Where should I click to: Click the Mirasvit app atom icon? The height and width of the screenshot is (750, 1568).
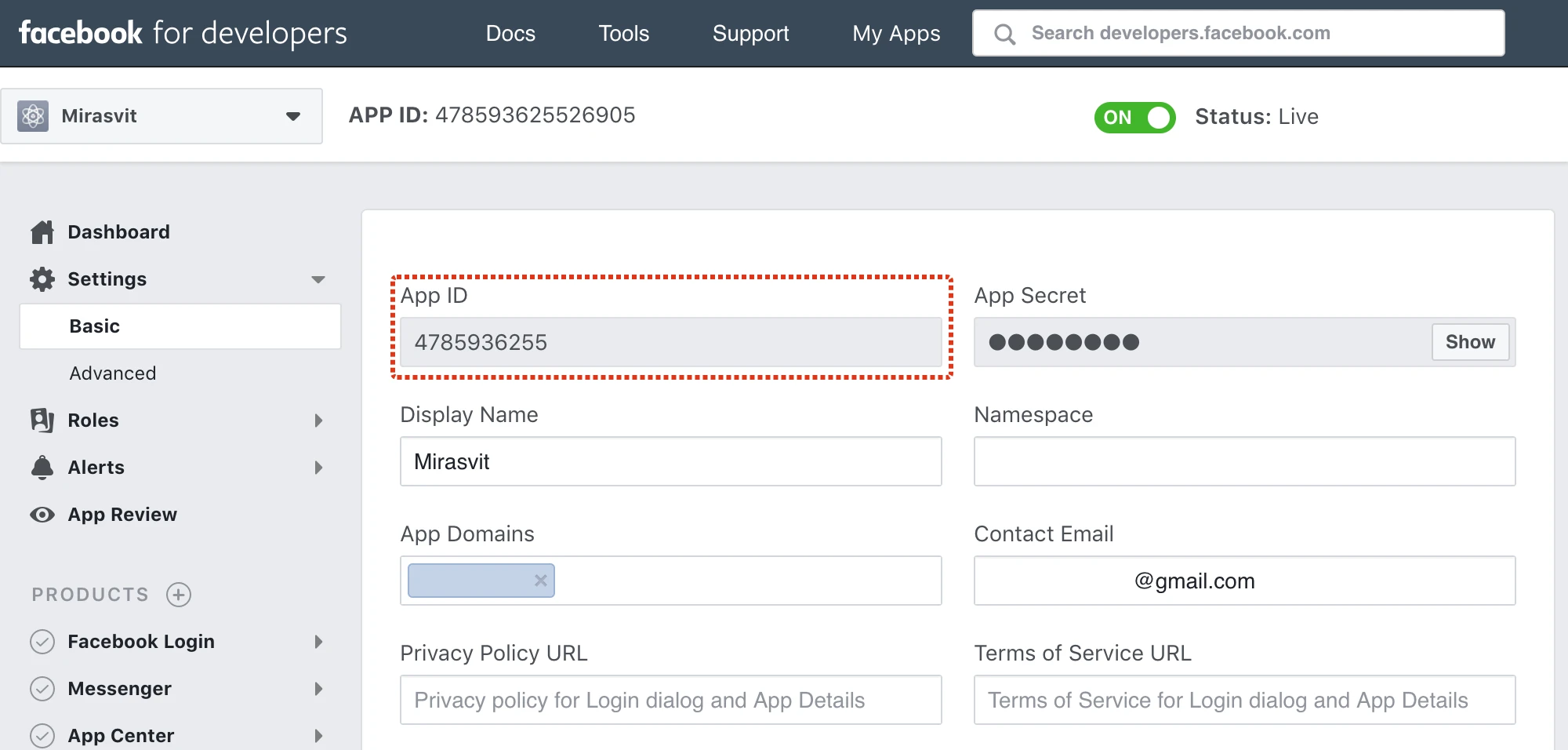[x=33, y=116]
